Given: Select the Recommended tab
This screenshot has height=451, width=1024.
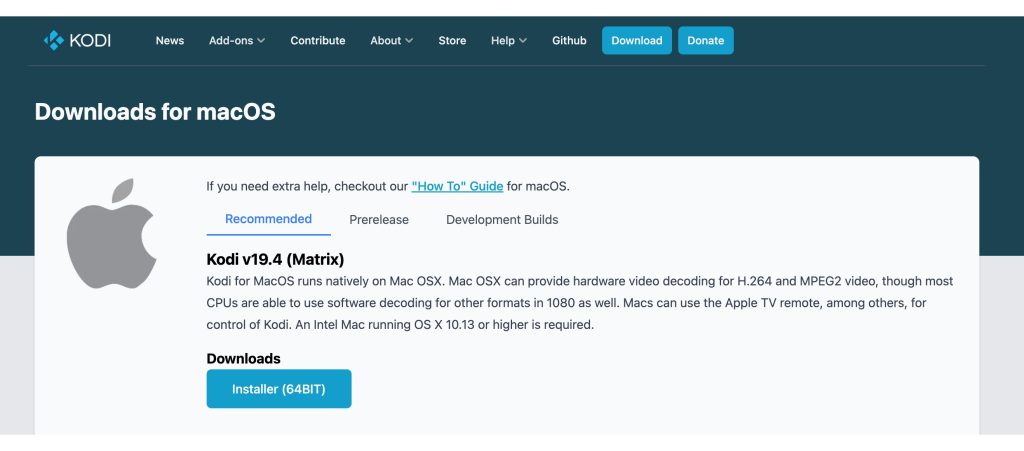Looking at the screenshot, I should point(268,219).
